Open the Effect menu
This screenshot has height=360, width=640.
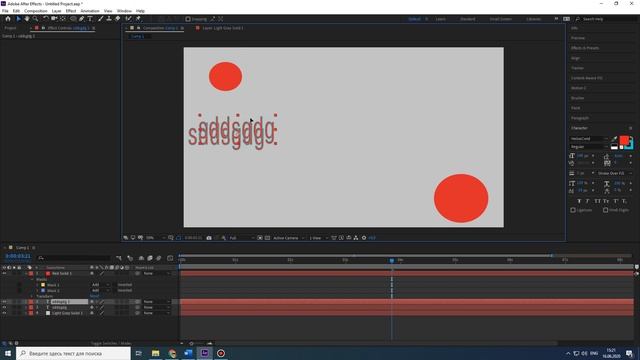pos(71,11)
